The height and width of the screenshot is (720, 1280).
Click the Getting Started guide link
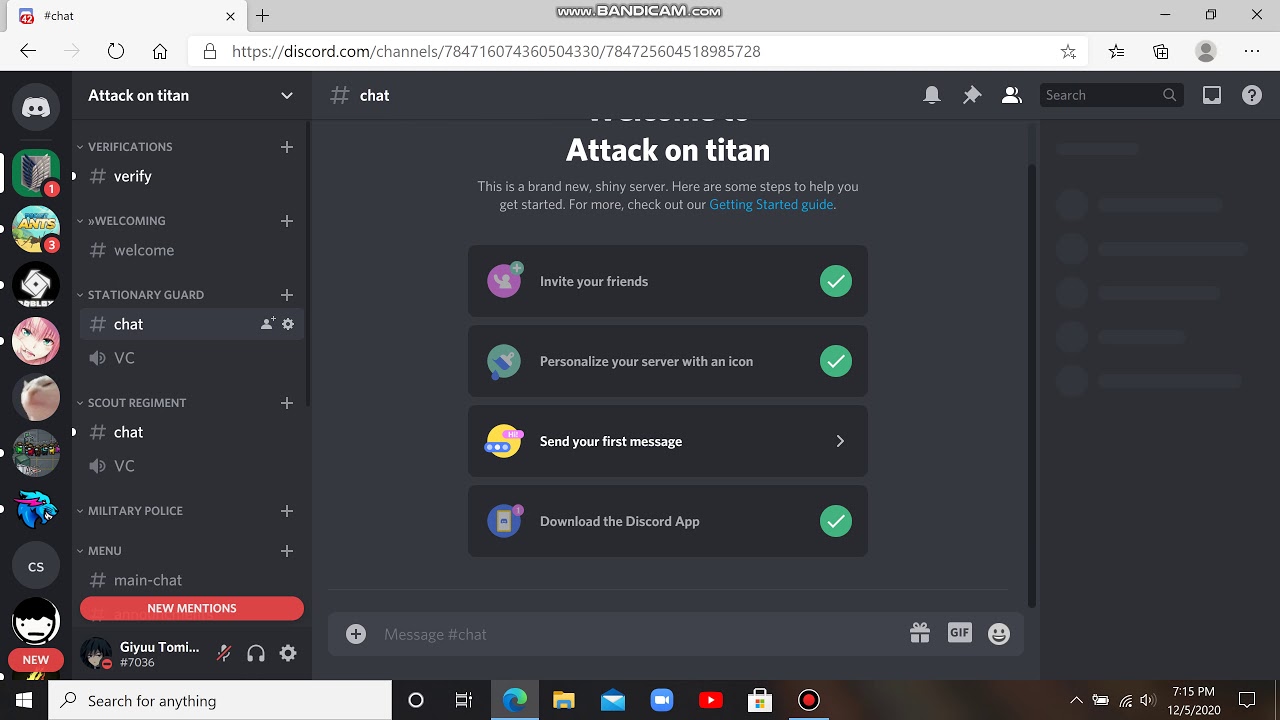[x=771, y=204]
